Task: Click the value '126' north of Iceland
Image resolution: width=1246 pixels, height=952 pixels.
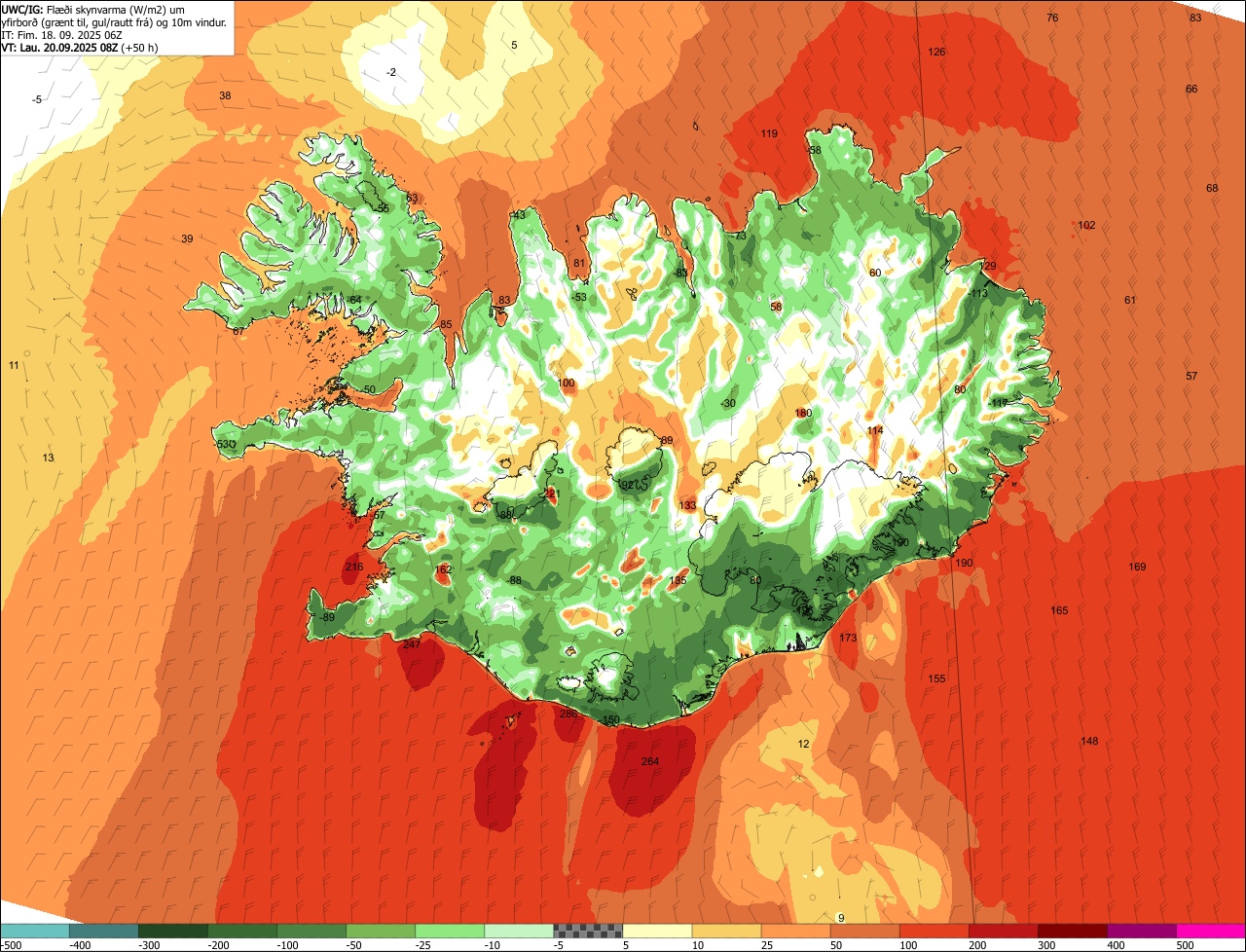Action: click(936, 52)
